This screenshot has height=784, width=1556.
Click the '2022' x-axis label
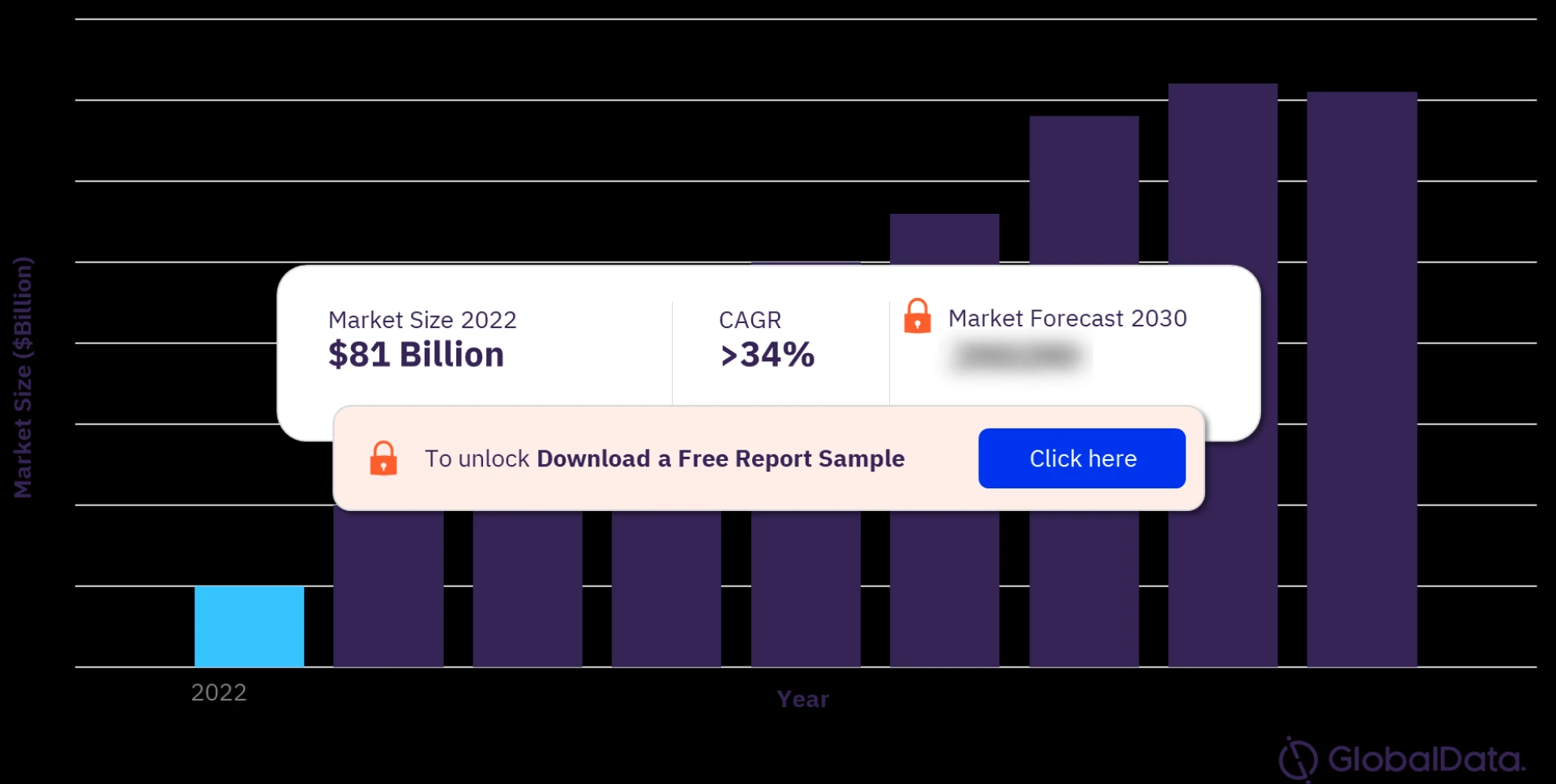pos(219,692)
